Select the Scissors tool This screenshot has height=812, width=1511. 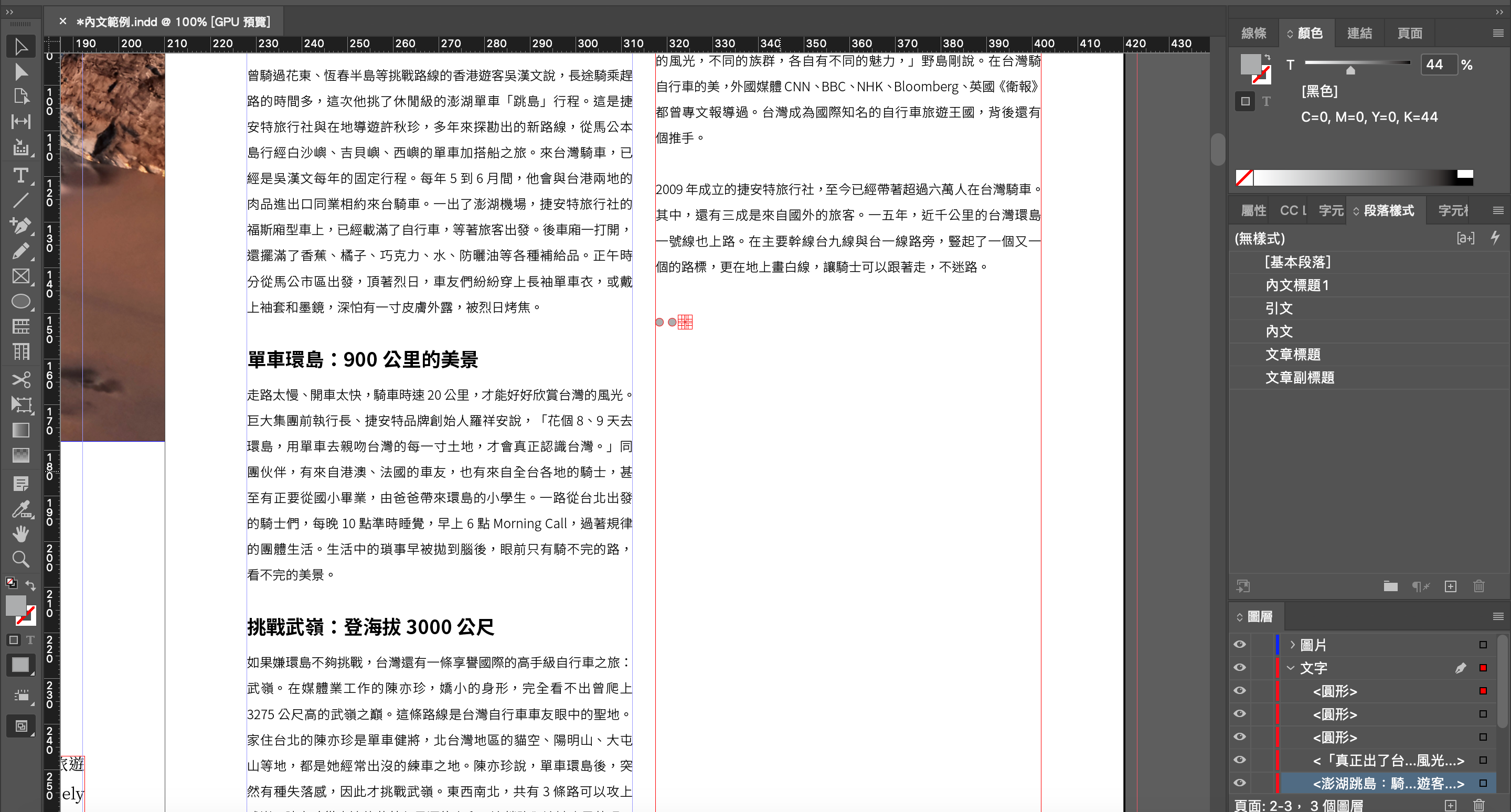tap(20, 380)
